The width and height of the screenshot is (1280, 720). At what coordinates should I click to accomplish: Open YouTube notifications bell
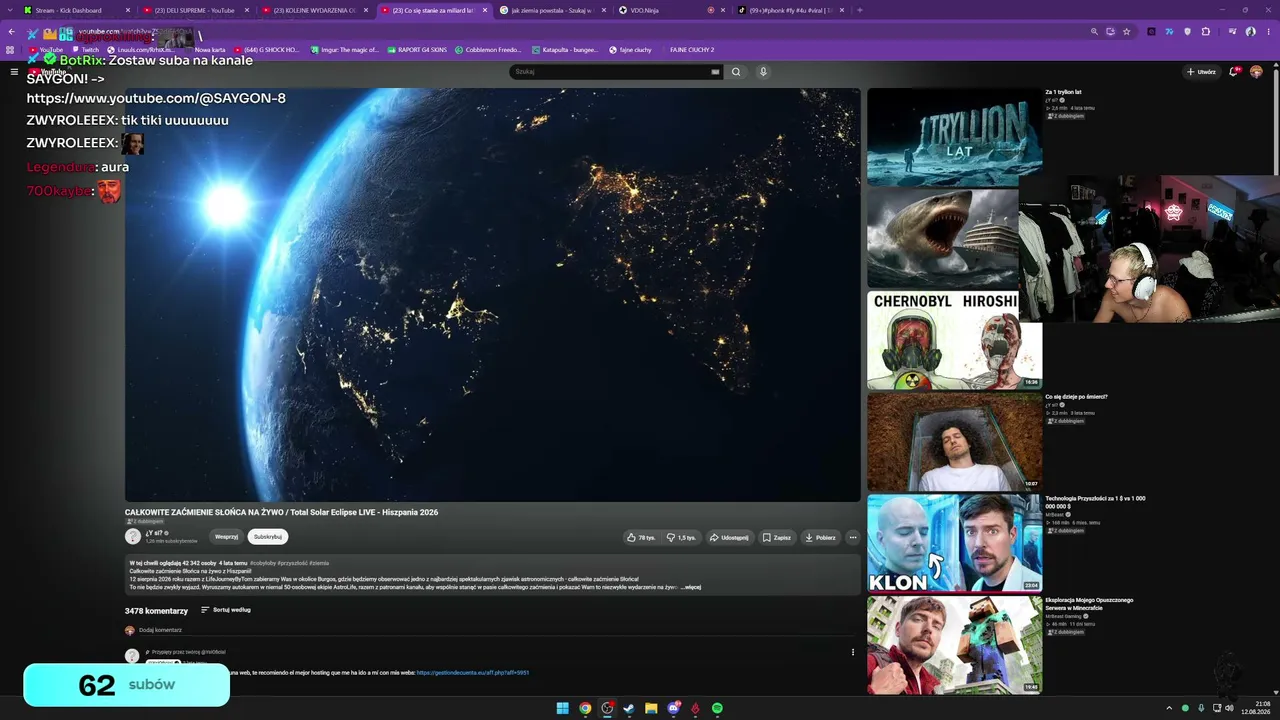pos(1234,72)
